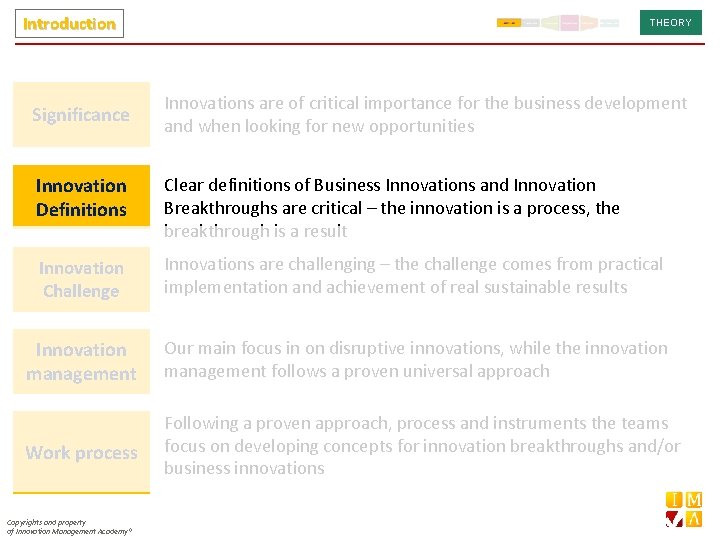Click the yellow 'A' tile in the logo
Screen dimensions: 720x540
click(x=693, y=519)
